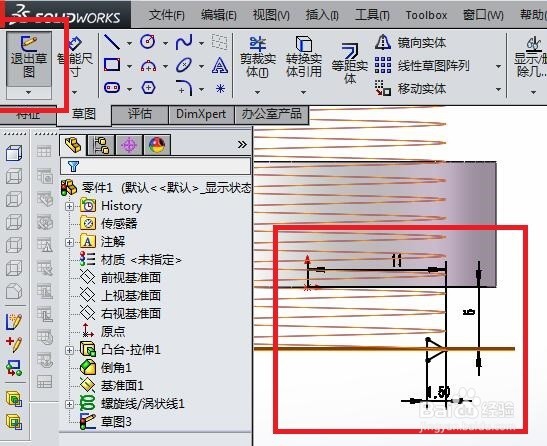Select the Straight Slot tool

tap(112, 88)
